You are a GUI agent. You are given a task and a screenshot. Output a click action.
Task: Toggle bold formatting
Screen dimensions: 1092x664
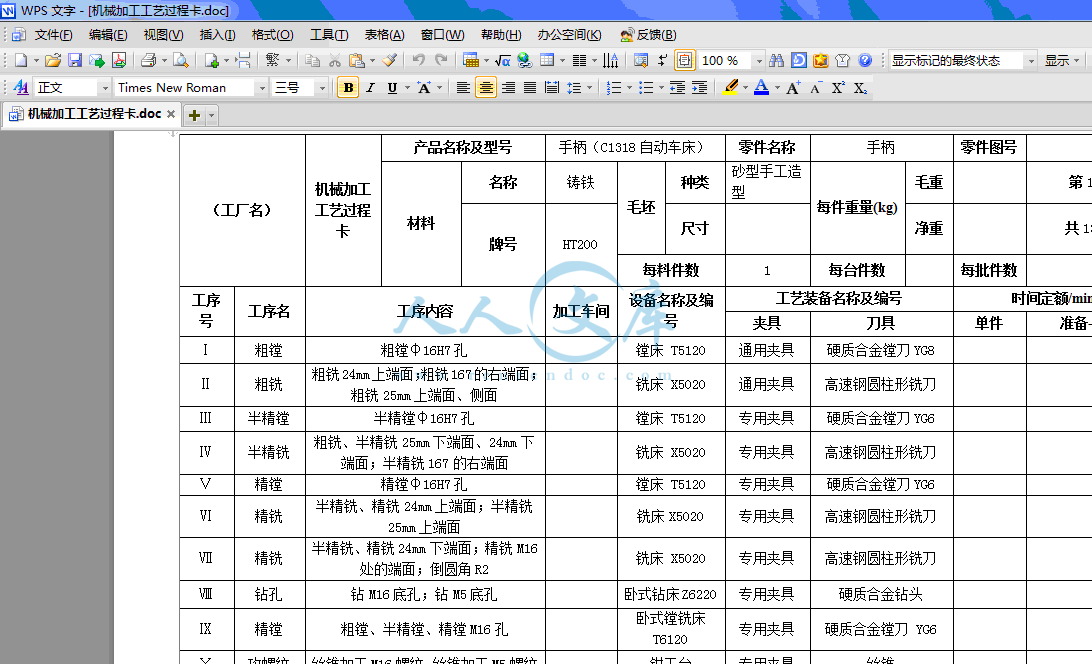point(348,88)
